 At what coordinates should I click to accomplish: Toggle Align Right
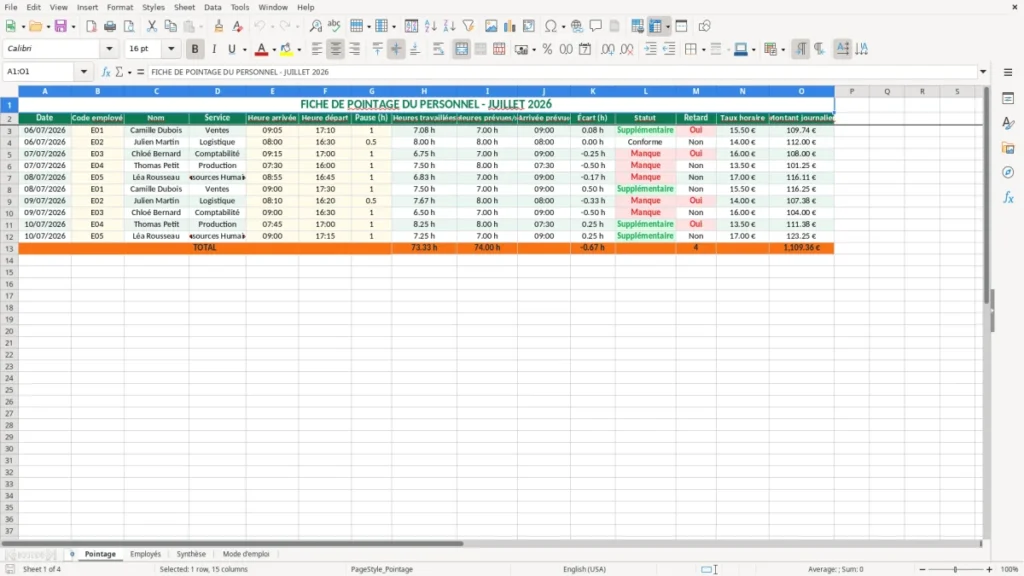pyautogui.click(x=355, y=49)
